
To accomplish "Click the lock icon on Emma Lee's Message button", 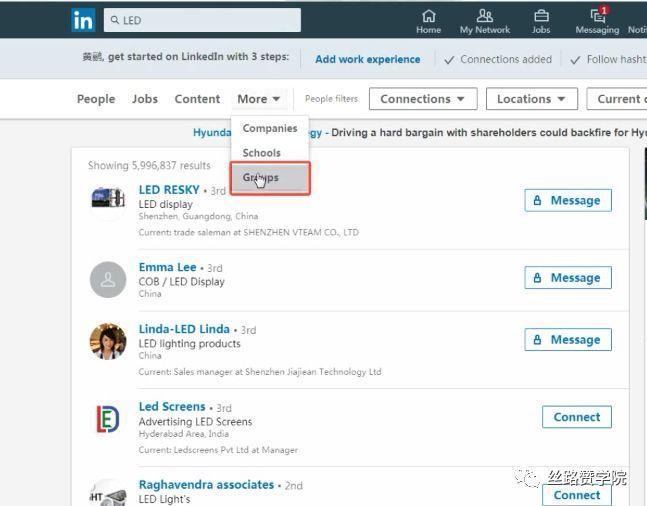I will click(537, 278).
